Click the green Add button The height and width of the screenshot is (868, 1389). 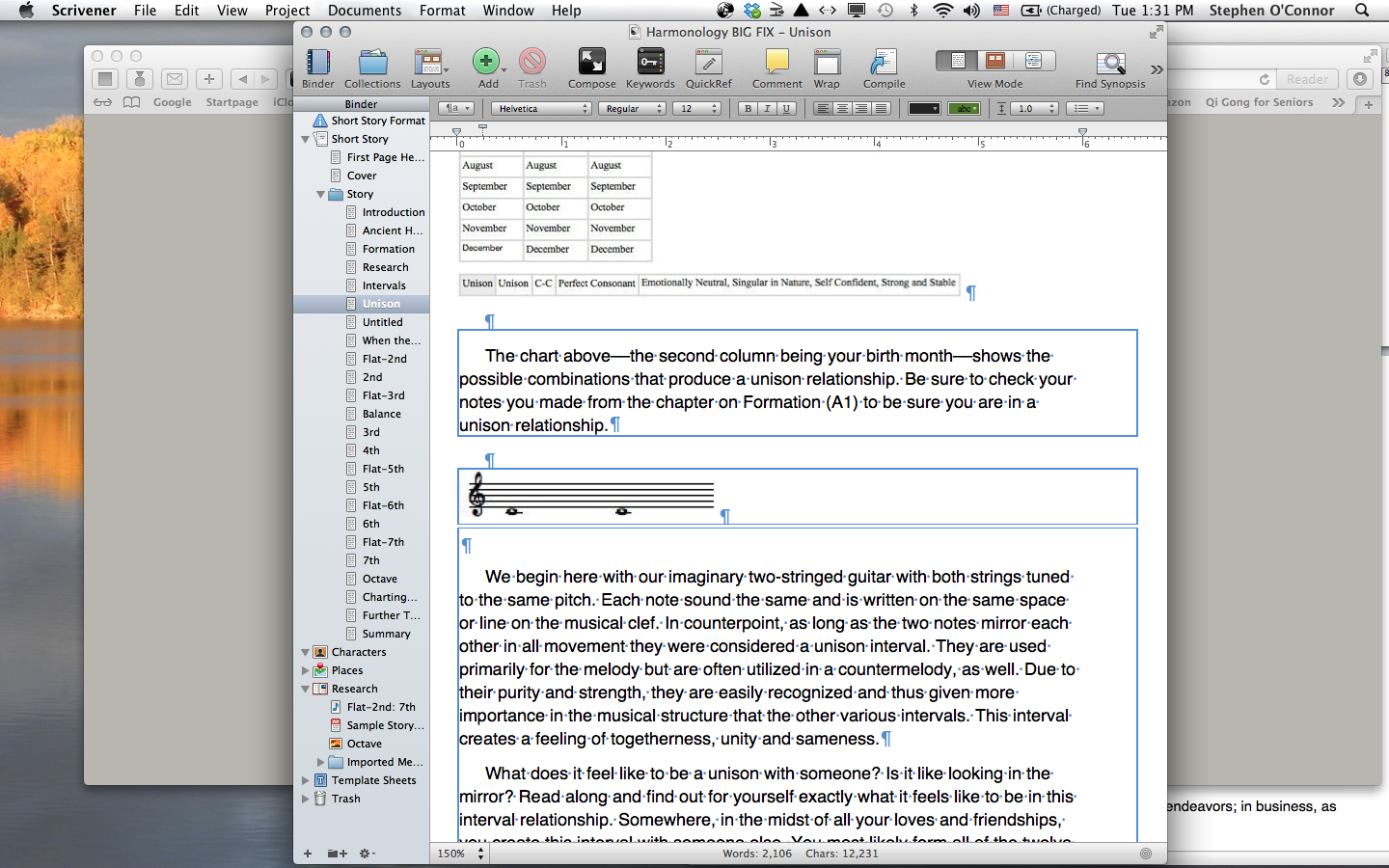pyautogui.click(x=487, y=62)
